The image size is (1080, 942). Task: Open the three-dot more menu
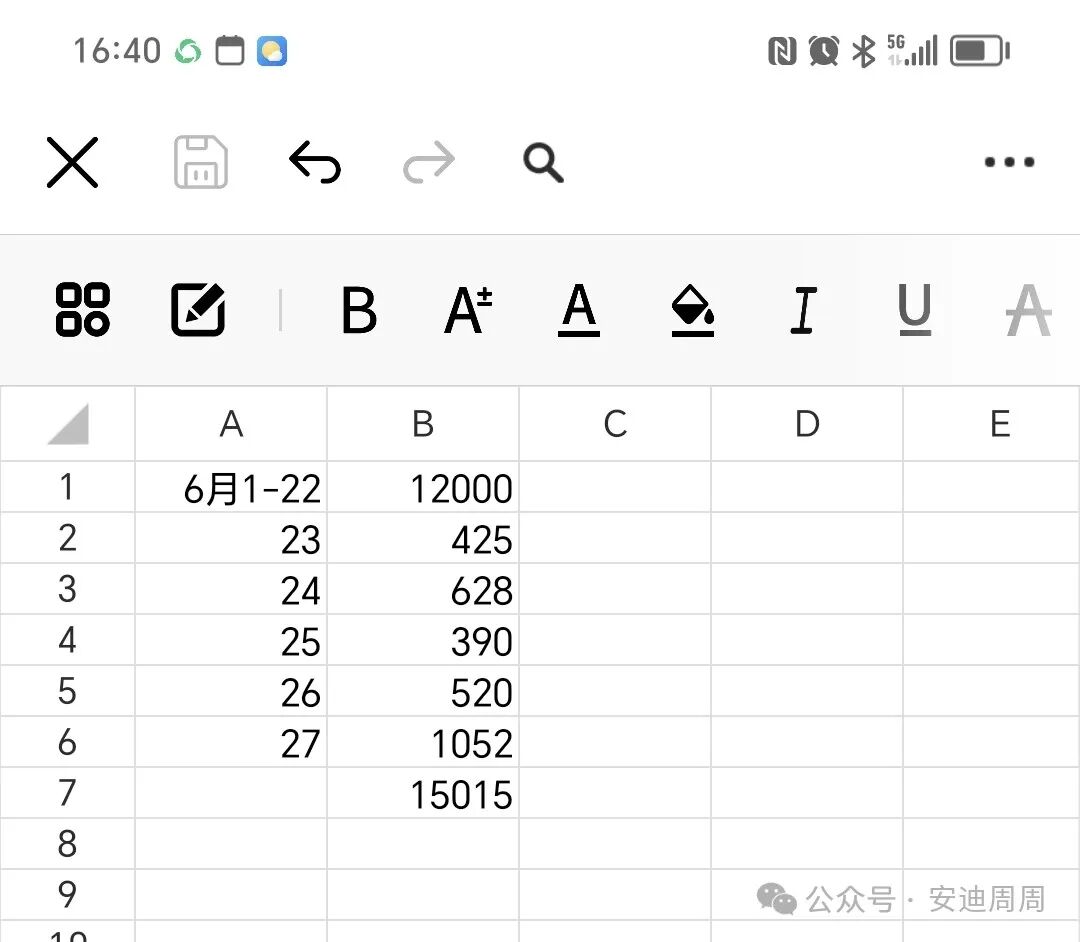pos(1009,163)
